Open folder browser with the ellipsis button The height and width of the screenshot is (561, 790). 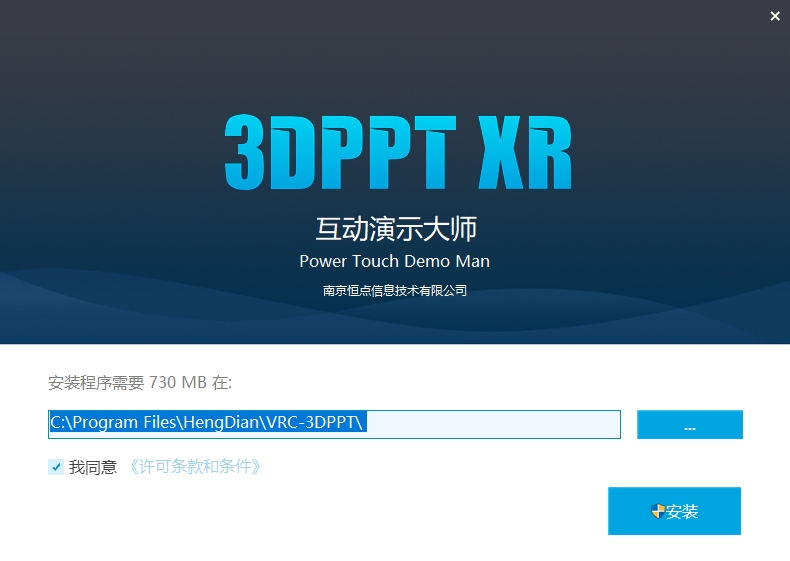(690, 424)
